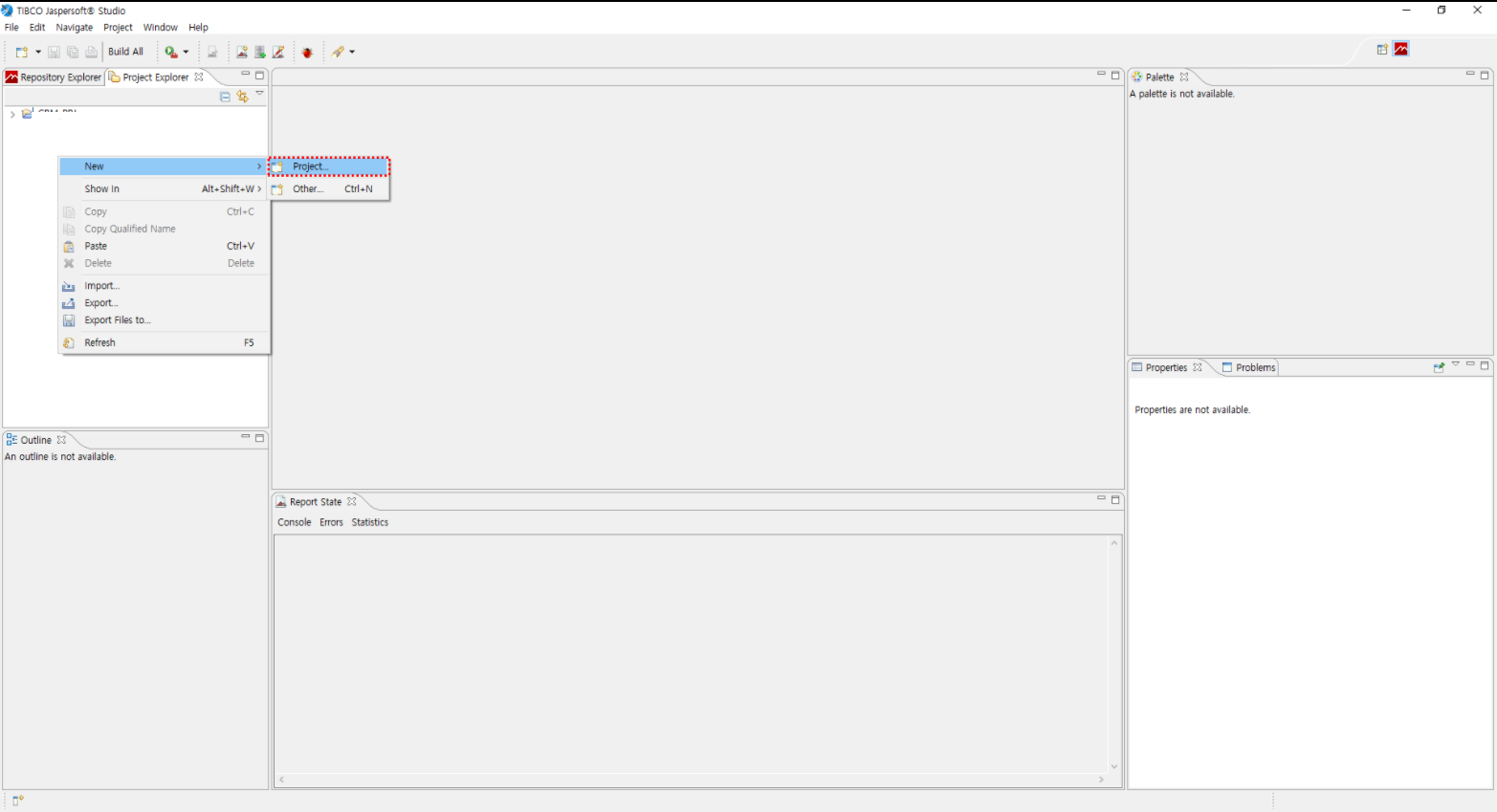This screenshot has width=1497, height=812.
Task: Switch to Statistics in Report State
Action: [370, 522]
